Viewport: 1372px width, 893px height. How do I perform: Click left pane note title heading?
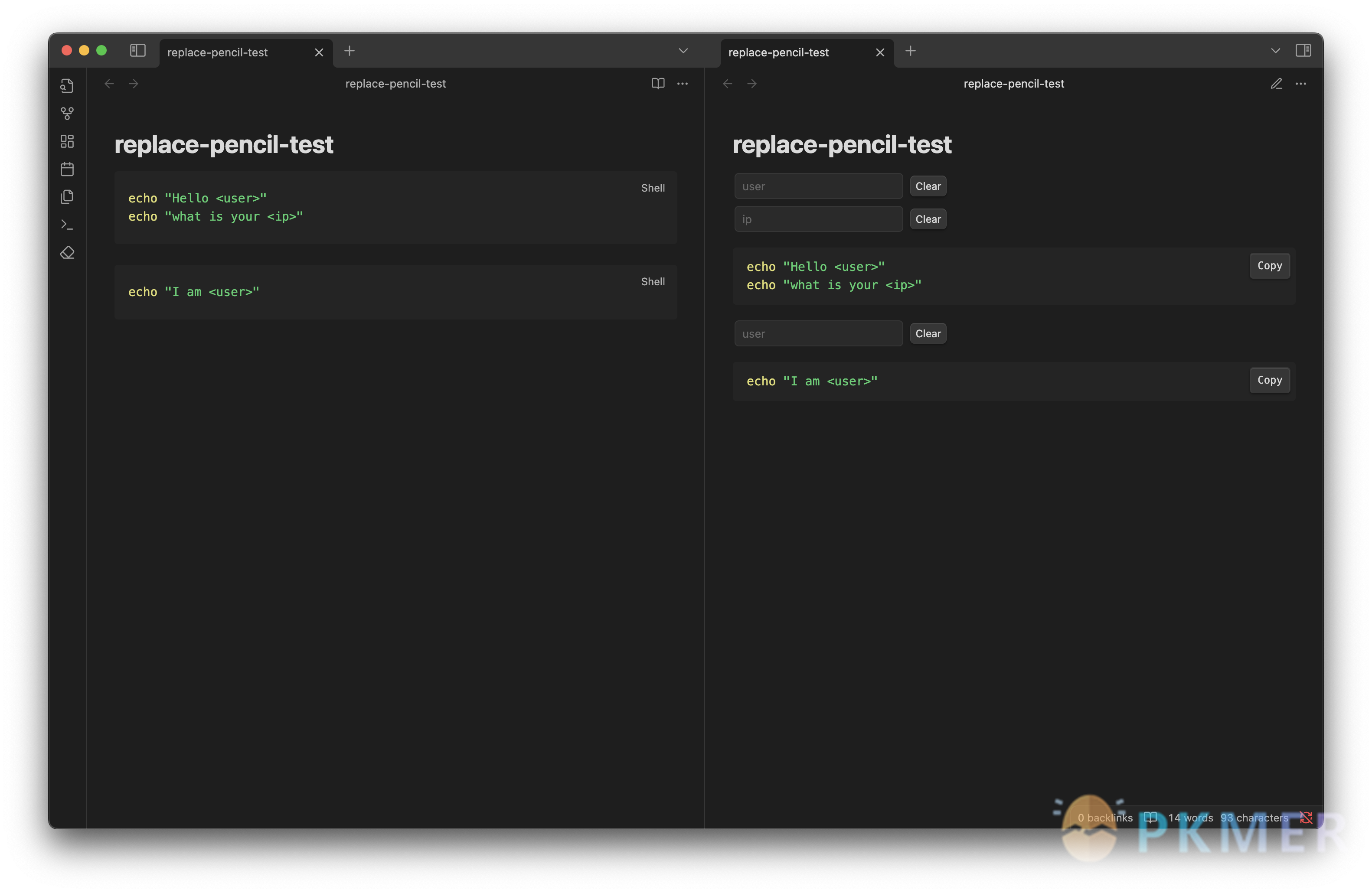[x=224, y=145]
